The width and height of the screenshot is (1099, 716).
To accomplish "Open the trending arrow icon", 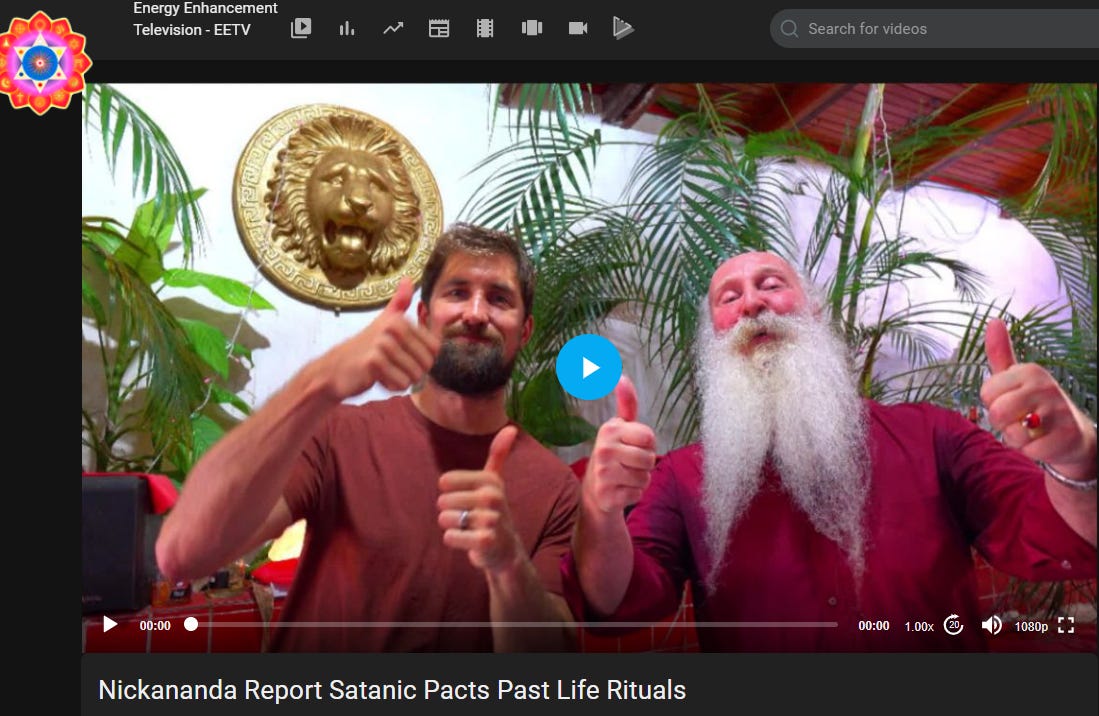I will 393,28.
